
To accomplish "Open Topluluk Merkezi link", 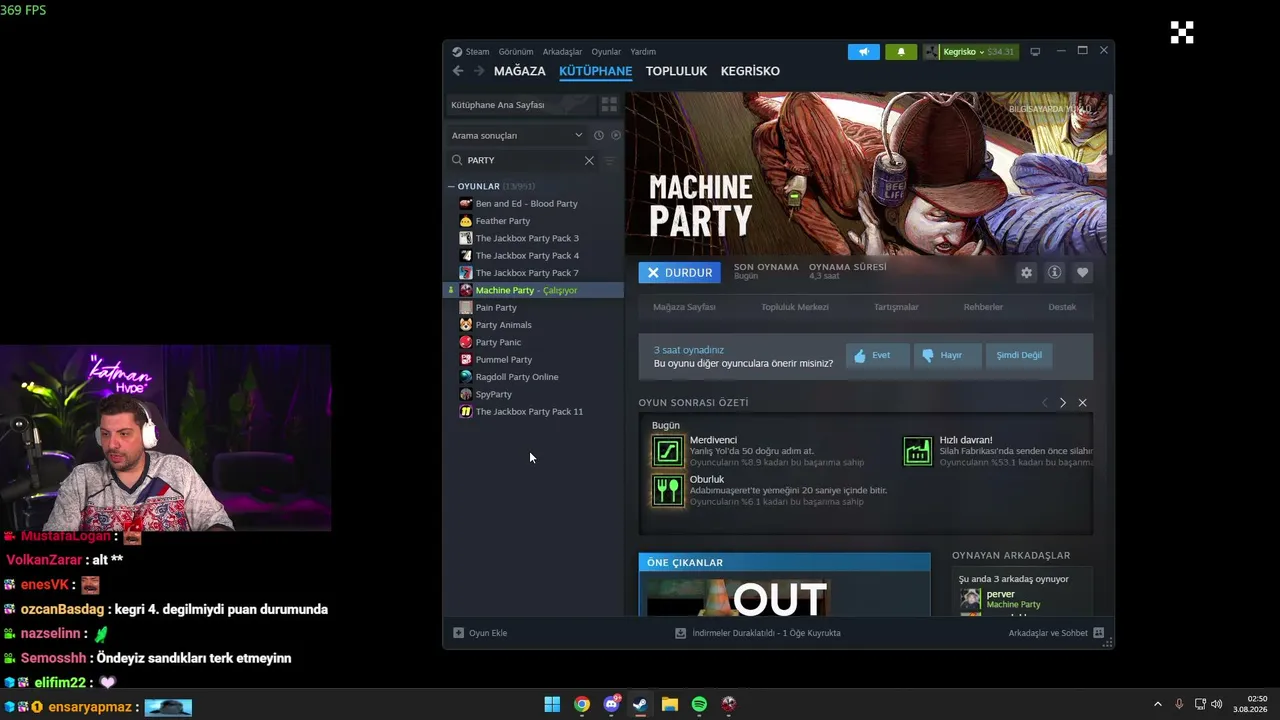I will [795, 307].
